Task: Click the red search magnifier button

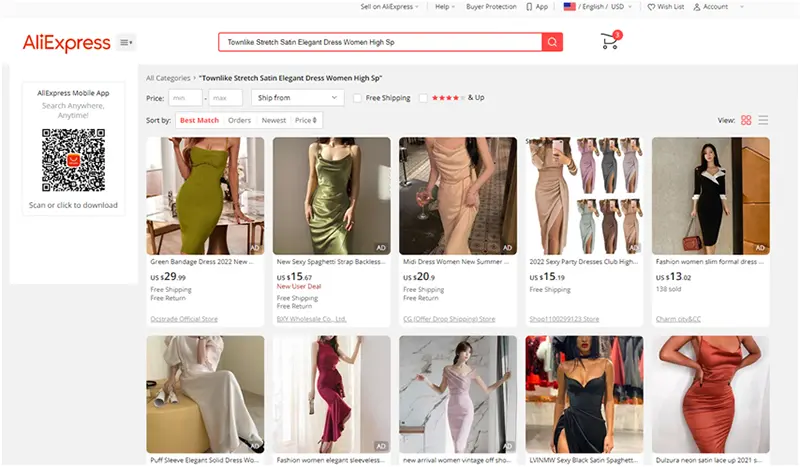Action: (552, 42)
